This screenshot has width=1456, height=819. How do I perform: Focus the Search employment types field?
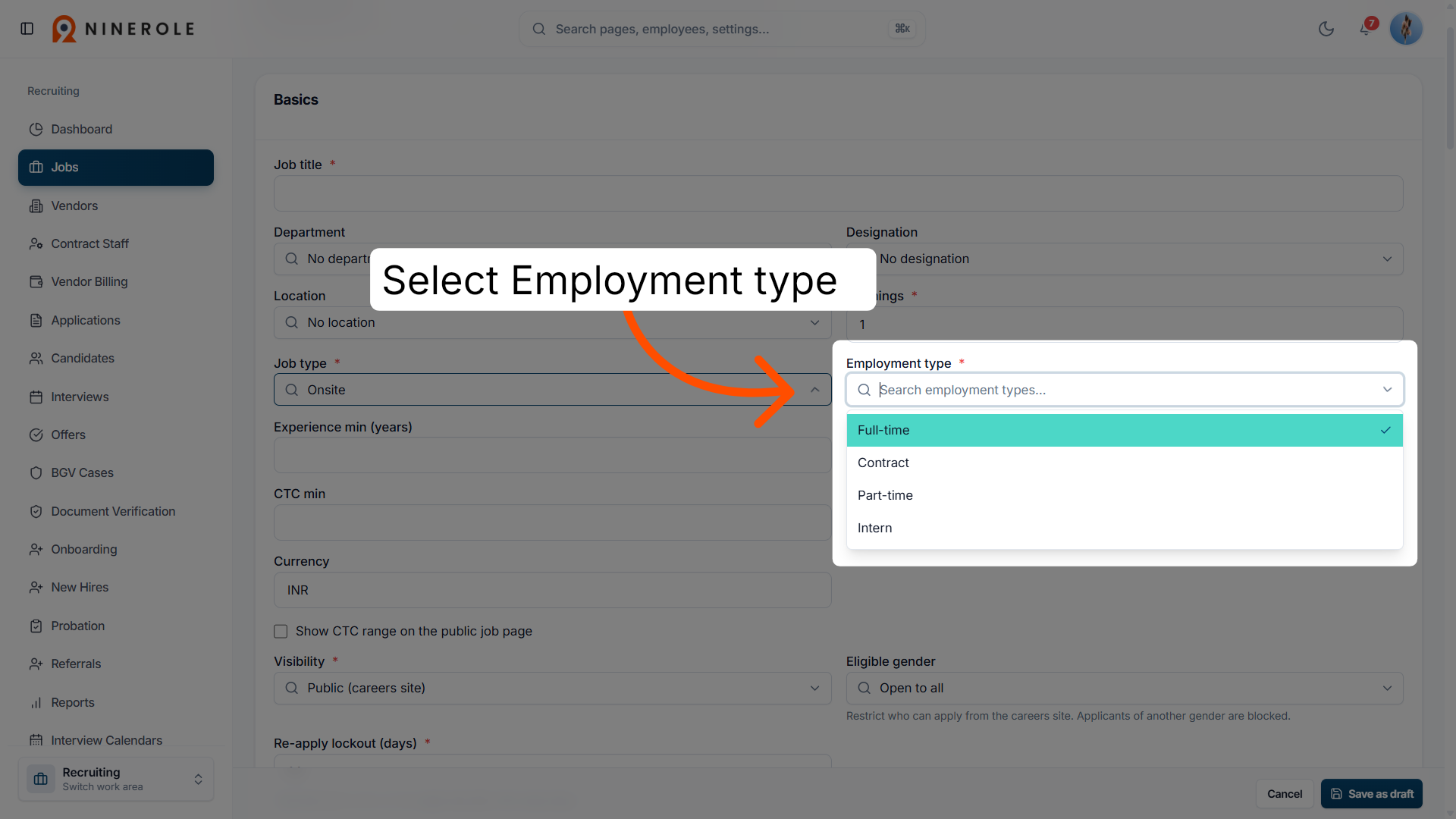point(1125,390)
